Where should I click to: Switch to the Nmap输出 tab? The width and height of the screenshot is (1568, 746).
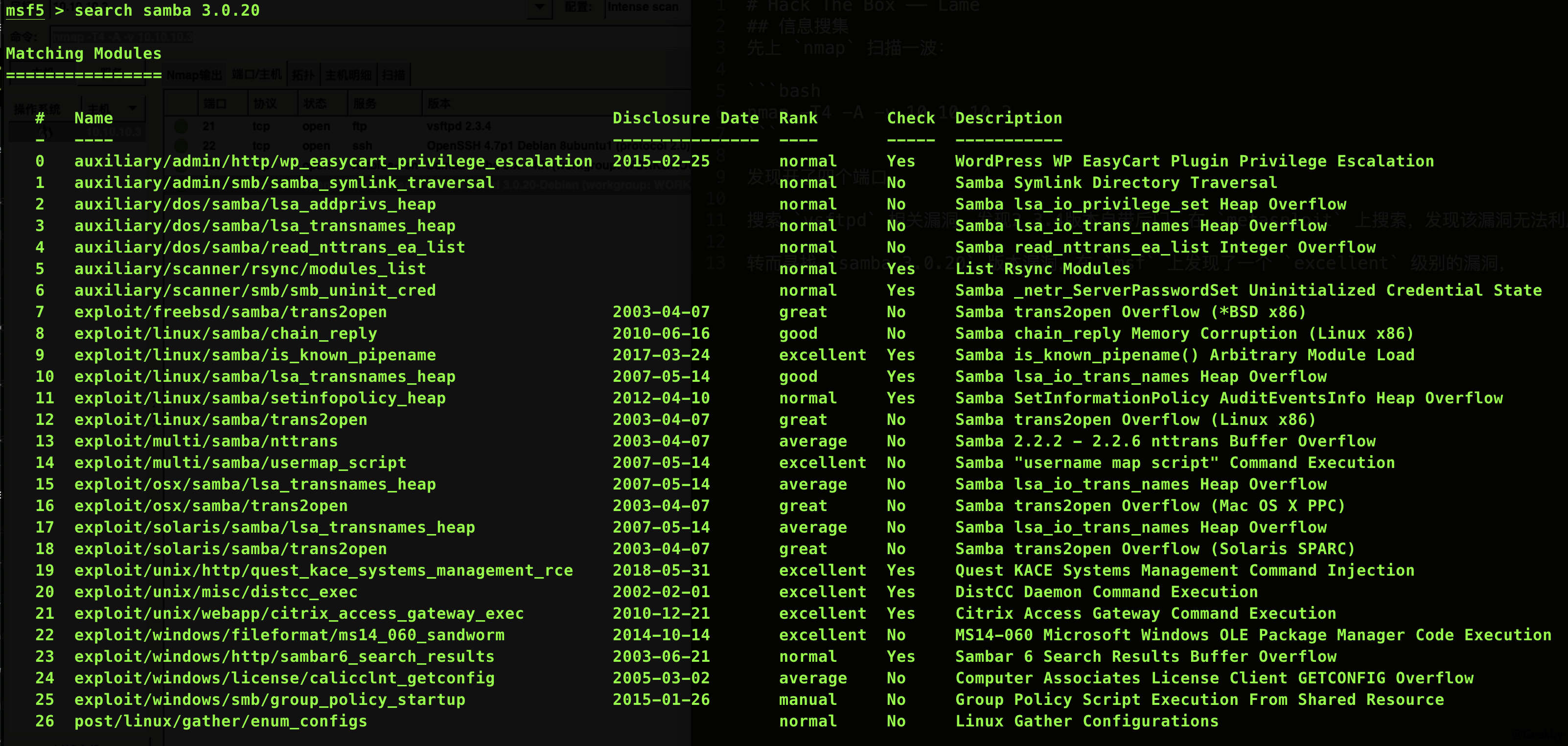pyautogui.click(x=194, y=75)
